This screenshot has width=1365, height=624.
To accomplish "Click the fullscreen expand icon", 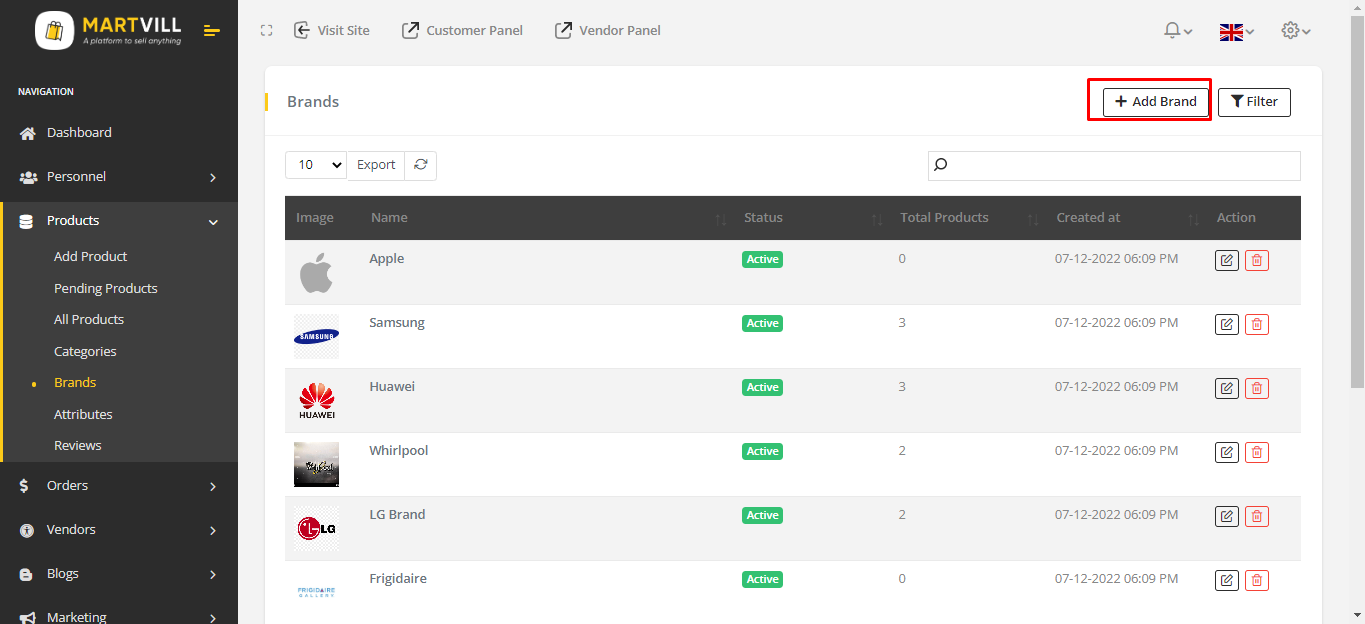I will 266,31.
